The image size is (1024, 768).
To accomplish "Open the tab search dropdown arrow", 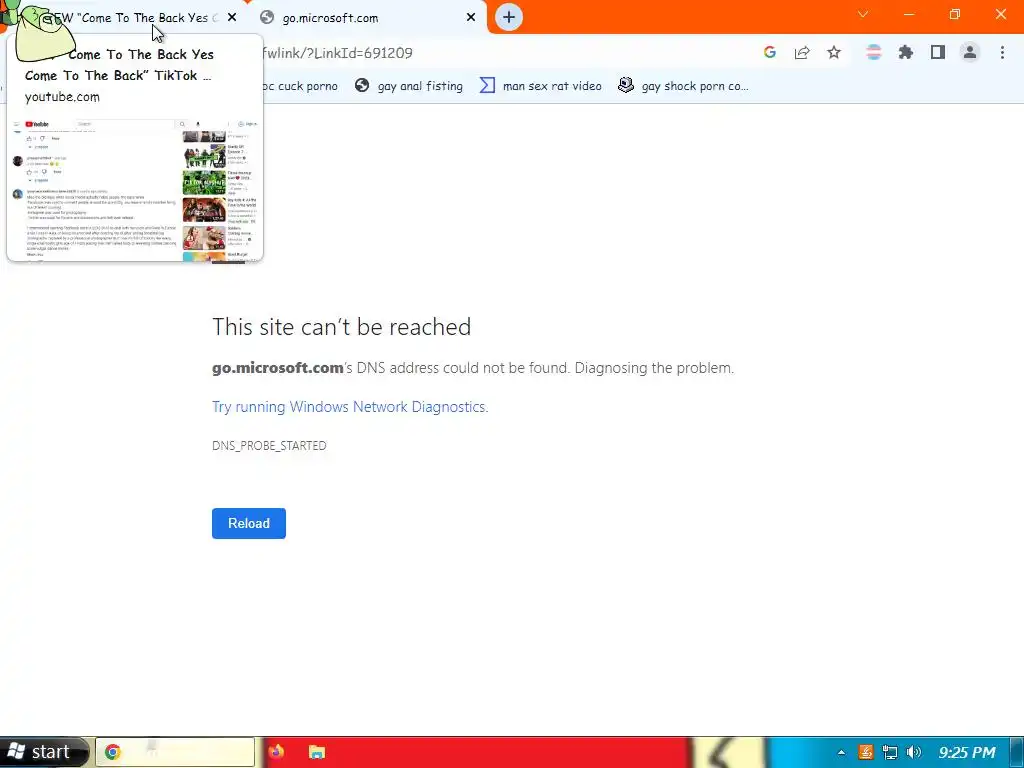I will 863,14.
